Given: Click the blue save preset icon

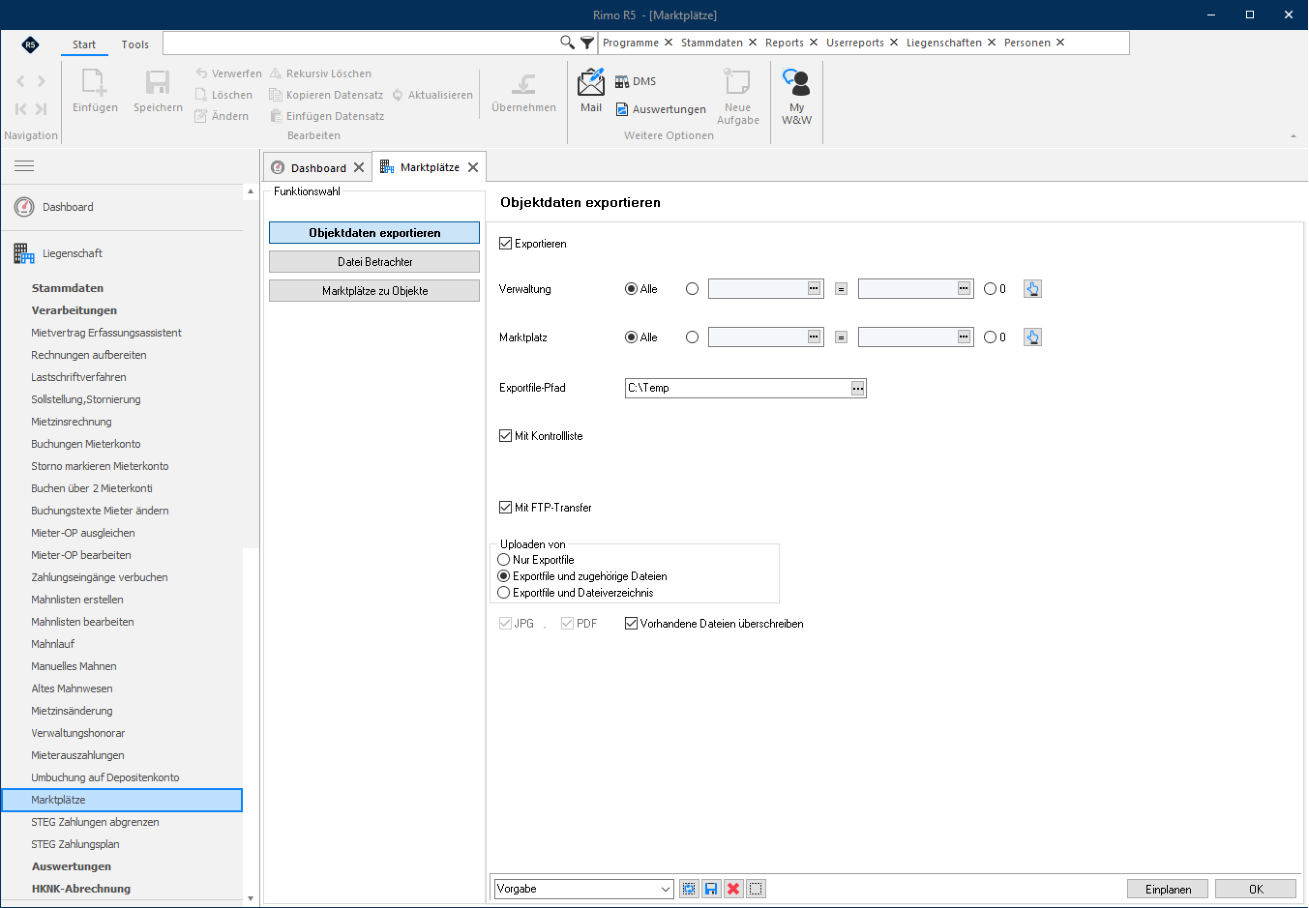Looking at the screenshot, I should point(711,889).
